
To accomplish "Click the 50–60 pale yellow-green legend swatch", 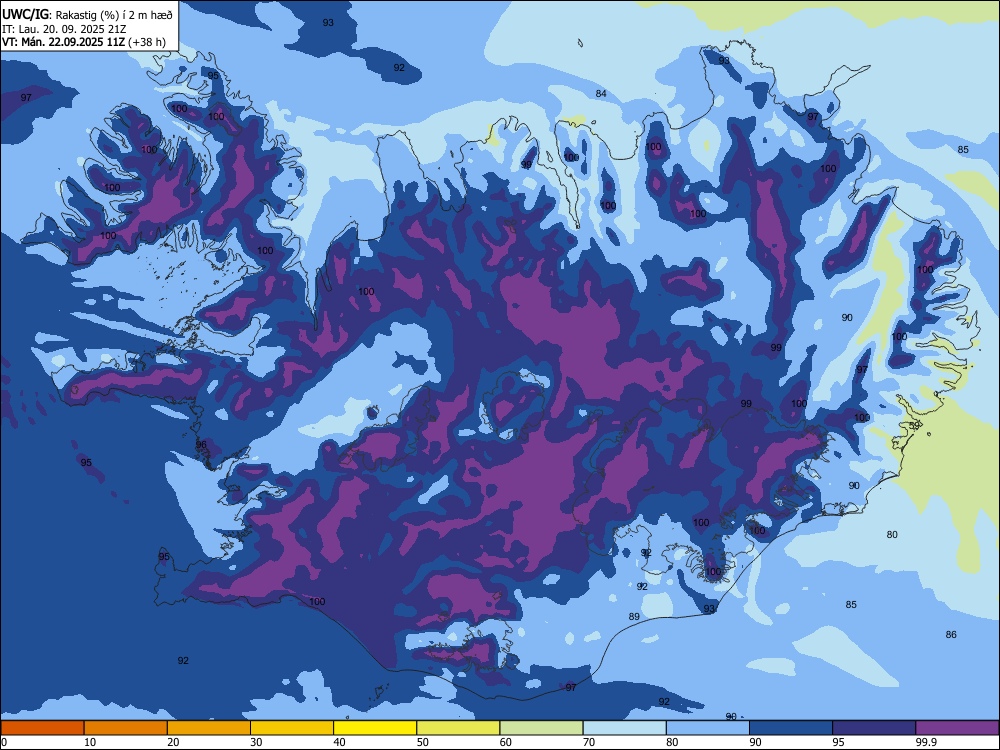I will pos(459,728).
